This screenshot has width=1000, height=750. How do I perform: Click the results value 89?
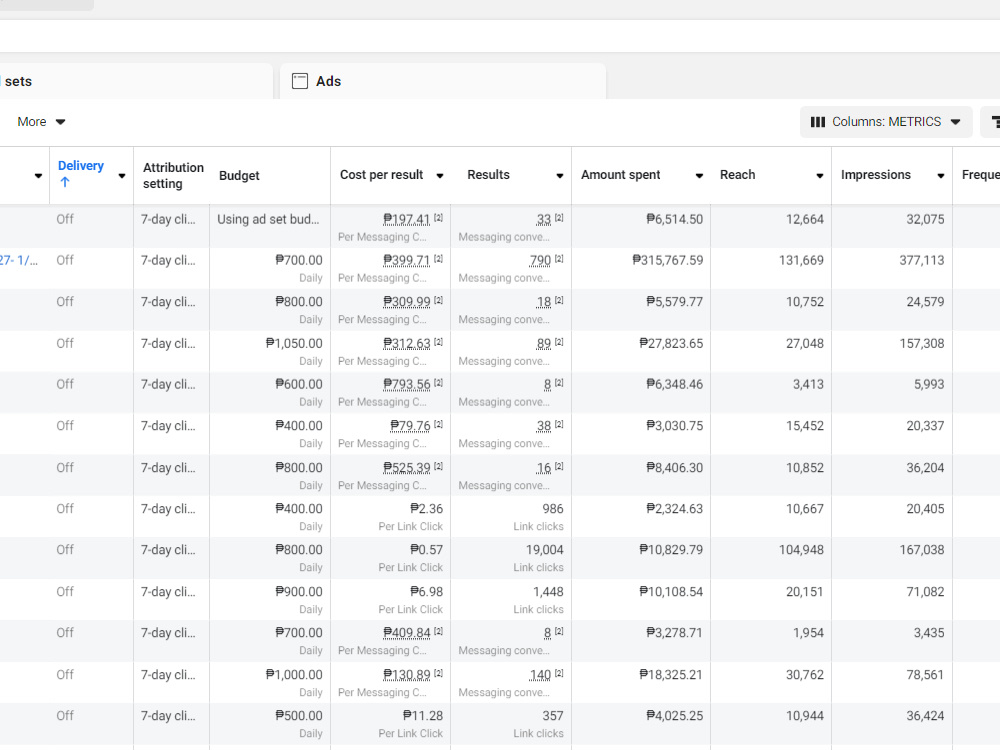click(543, 343)
